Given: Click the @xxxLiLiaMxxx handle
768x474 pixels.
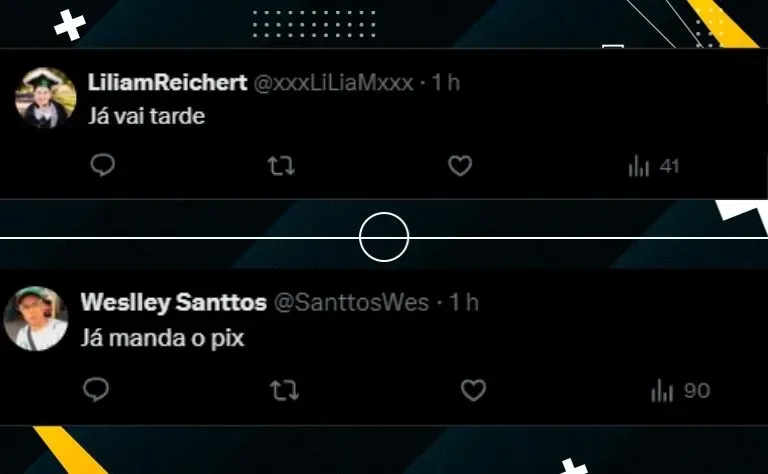Looking at the screenshot, I should click(334, 83).
